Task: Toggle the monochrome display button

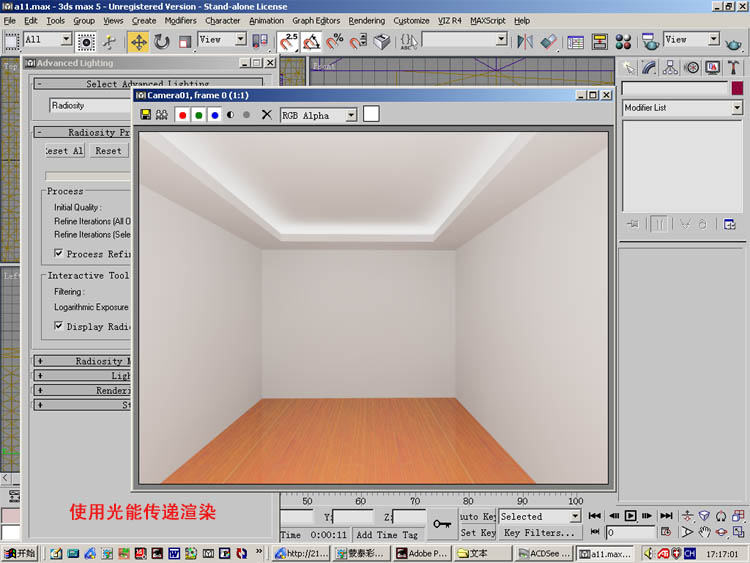Action: 246,115
